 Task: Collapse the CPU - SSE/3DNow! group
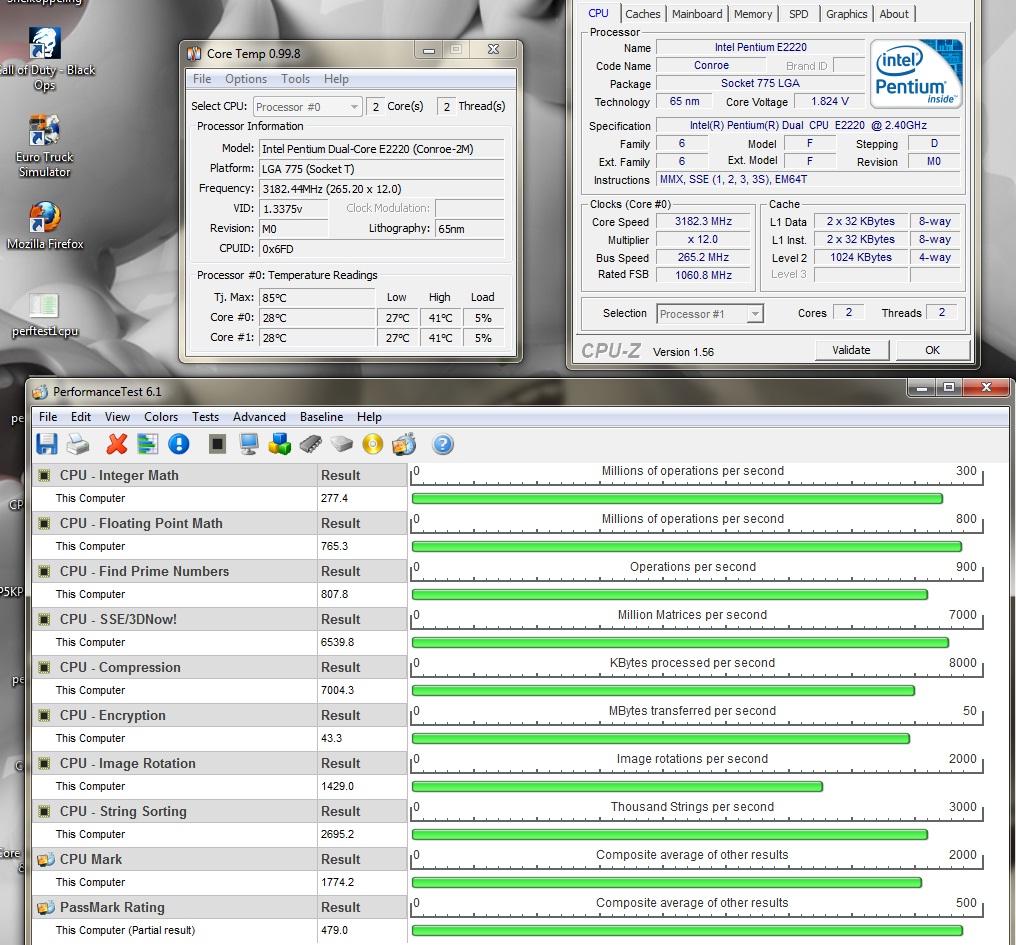(44, 620)
